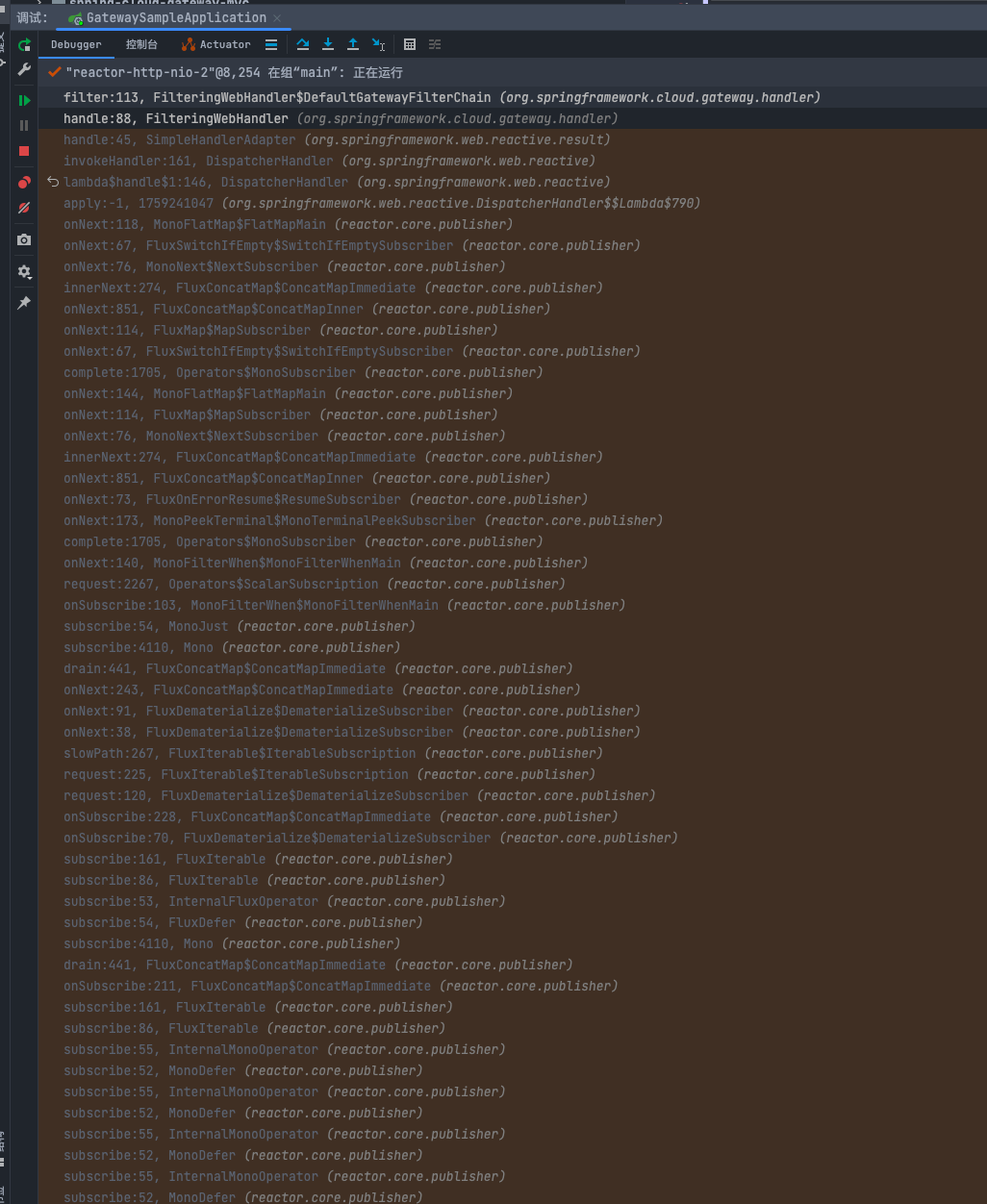Open the View Breakpoints icon
The width and height of the screenshot is (987, 1204).
24,183
